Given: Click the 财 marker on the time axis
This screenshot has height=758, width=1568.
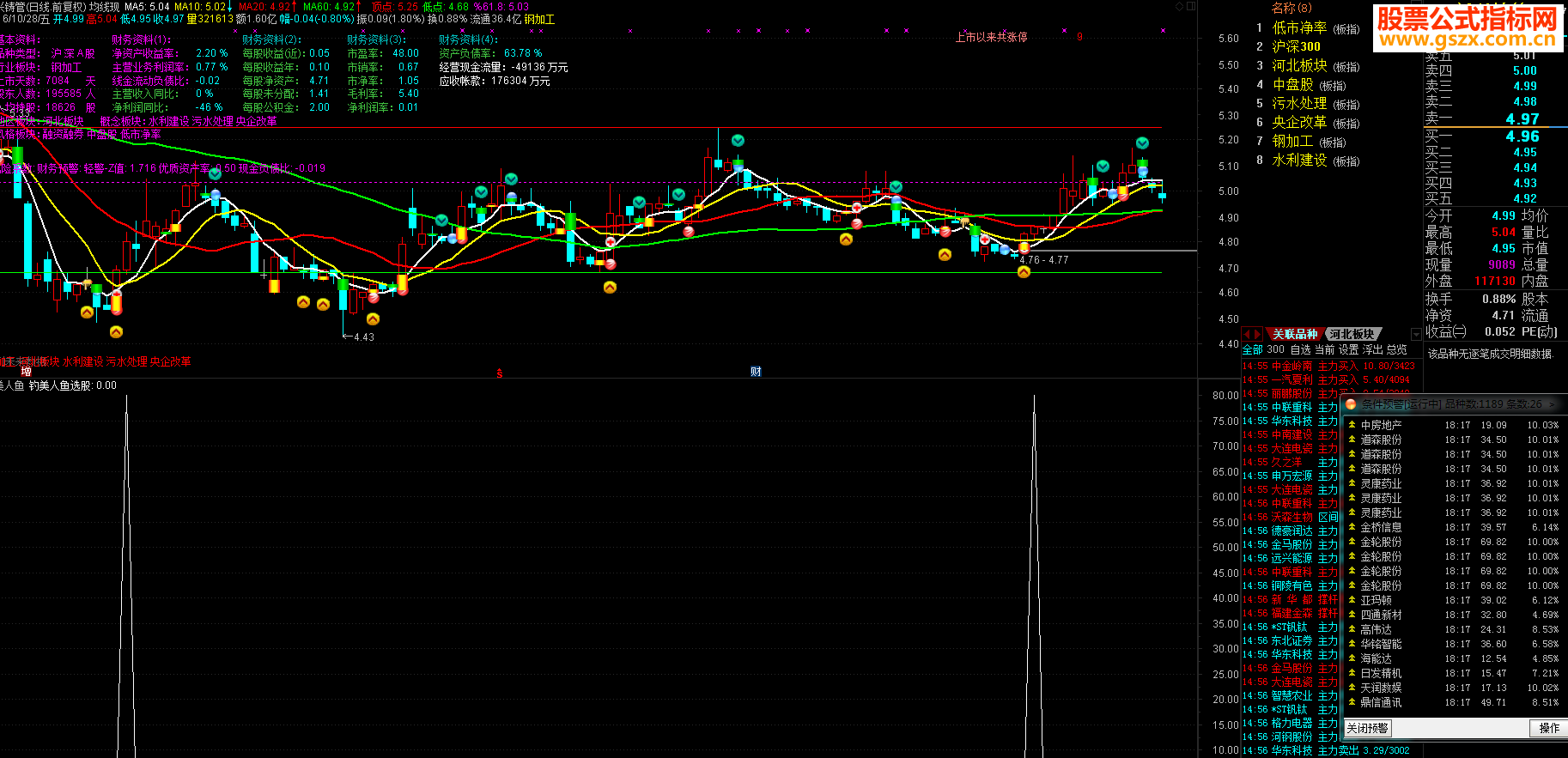Looking at the screenshot, I should 756,372.
